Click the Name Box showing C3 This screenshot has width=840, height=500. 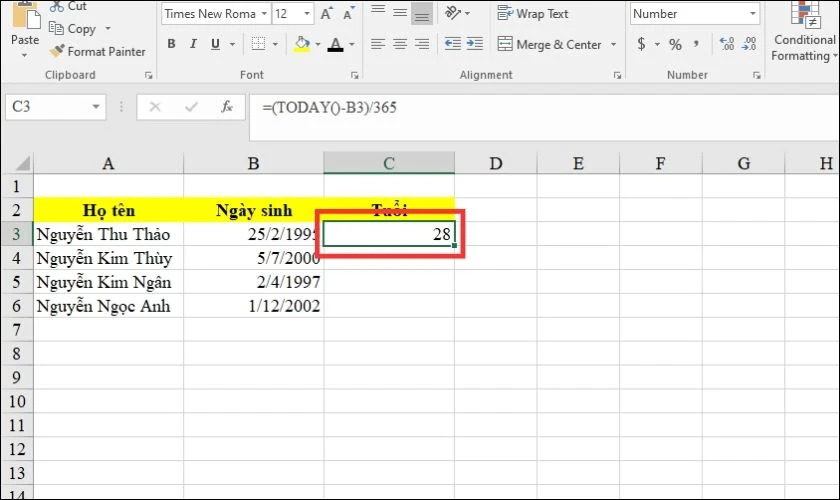tap(49, 107)
